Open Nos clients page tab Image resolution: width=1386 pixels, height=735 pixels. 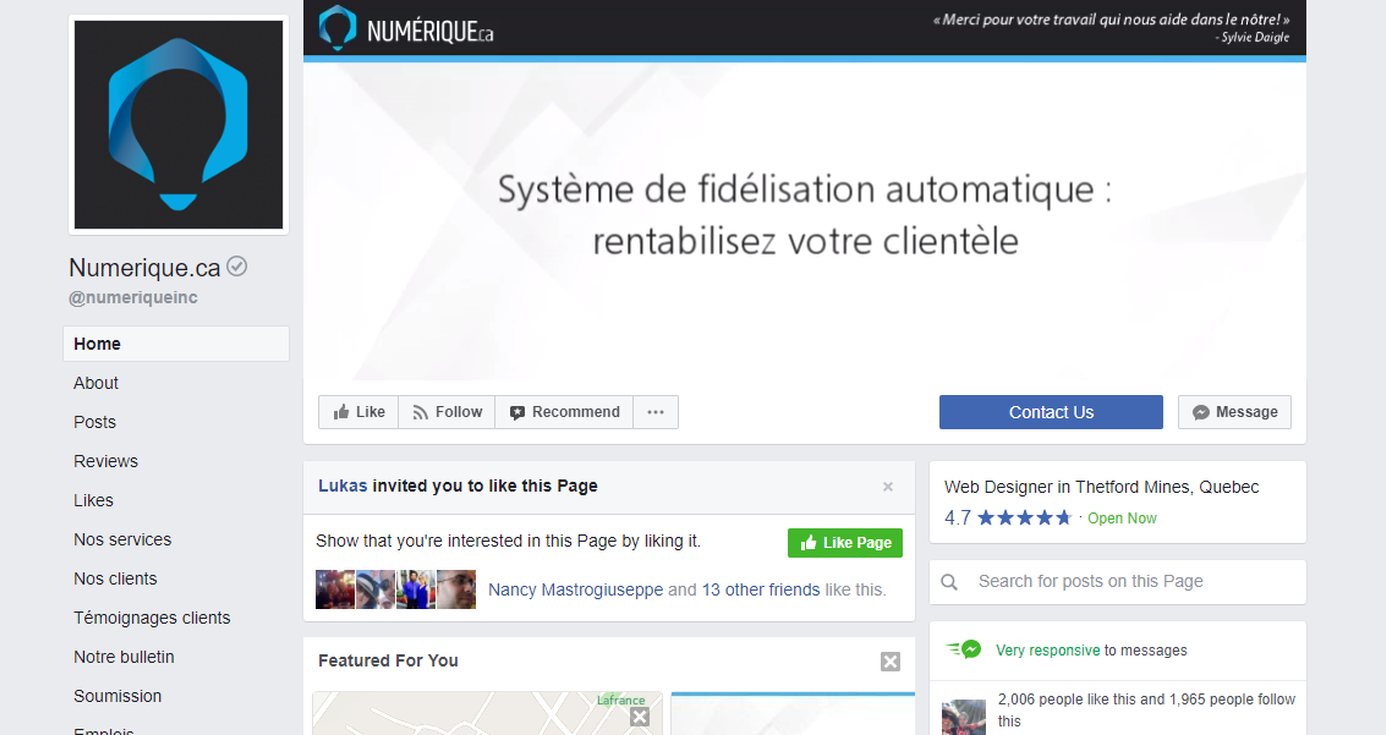pos(116,578)
